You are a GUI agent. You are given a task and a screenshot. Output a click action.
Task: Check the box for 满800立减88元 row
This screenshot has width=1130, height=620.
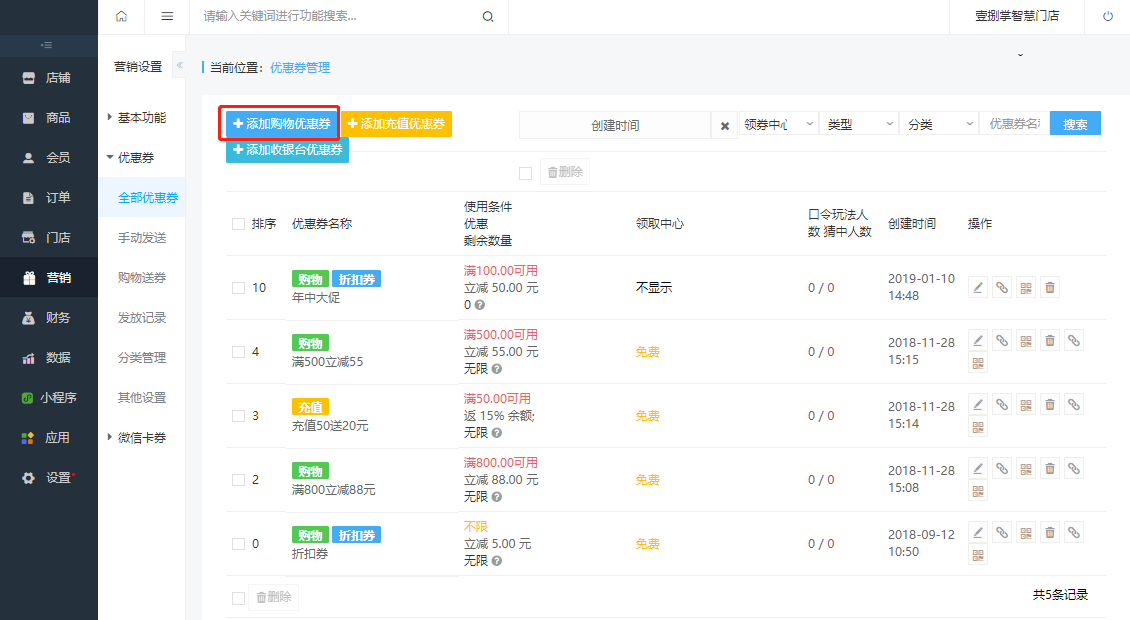pyautogui.click(x=239, y=480)
